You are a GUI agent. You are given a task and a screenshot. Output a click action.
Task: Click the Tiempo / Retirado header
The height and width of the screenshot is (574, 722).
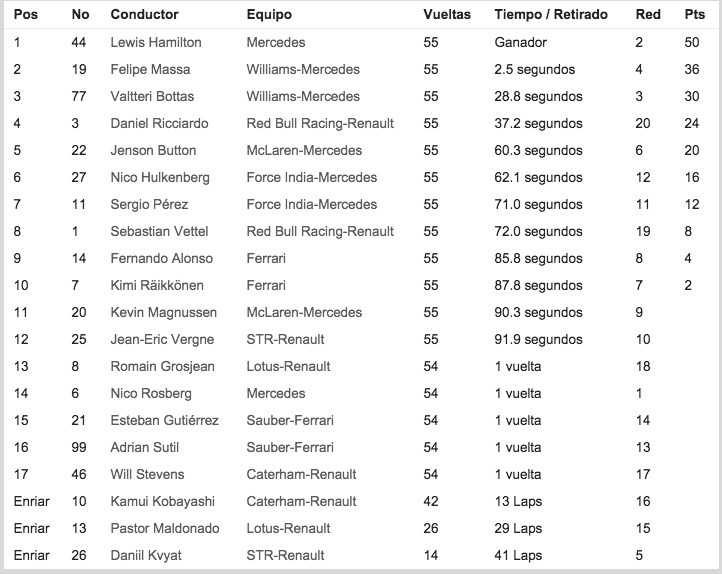point(553,15)
